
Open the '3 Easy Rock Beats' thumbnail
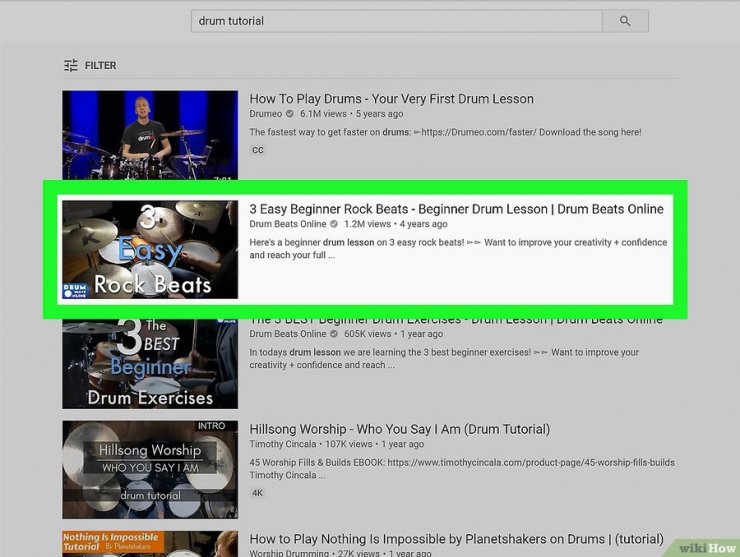click(150, 250)
